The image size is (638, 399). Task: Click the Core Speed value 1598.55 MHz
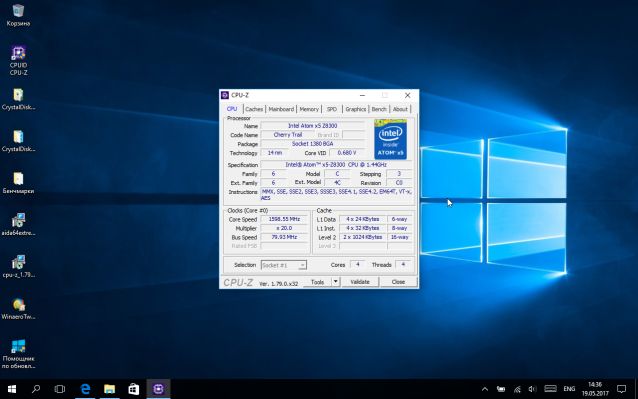tap(284, 219)
